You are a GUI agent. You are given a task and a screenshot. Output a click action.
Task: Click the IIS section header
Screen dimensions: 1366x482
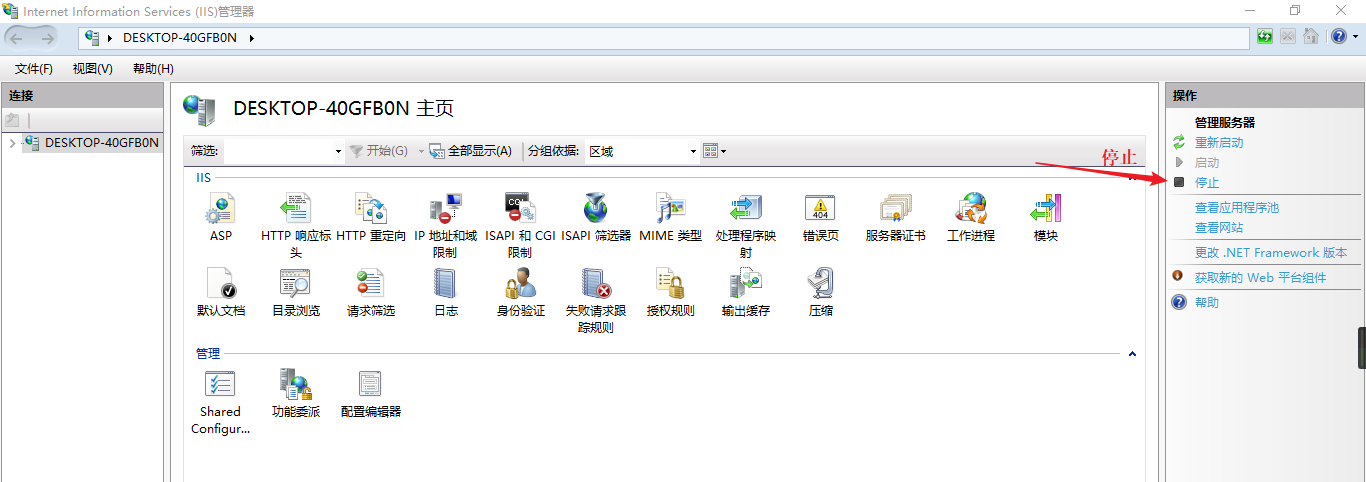(203, 178)
